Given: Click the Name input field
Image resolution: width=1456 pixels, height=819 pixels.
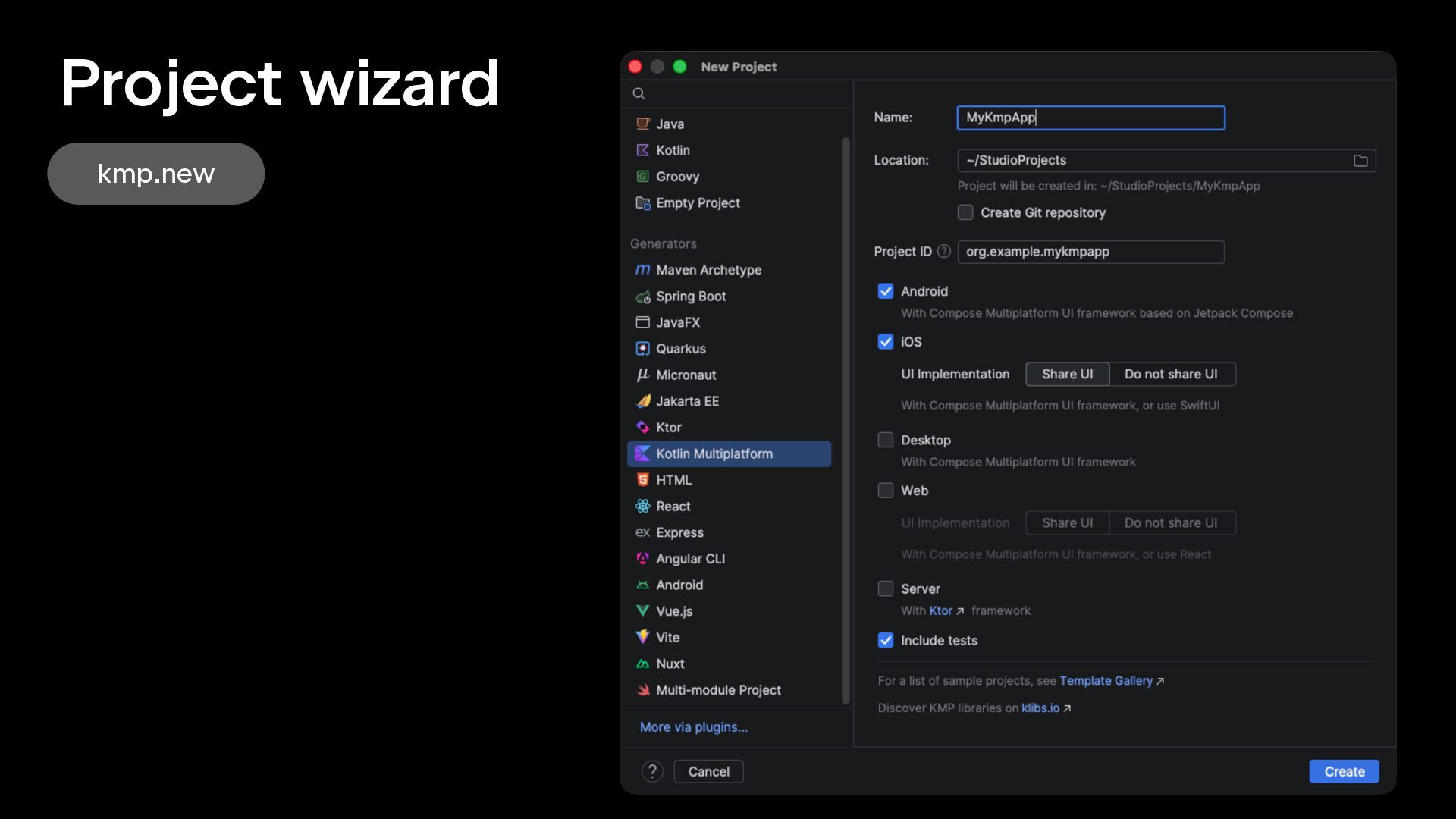Looking at the screenshot, I should pos(1091,118).
